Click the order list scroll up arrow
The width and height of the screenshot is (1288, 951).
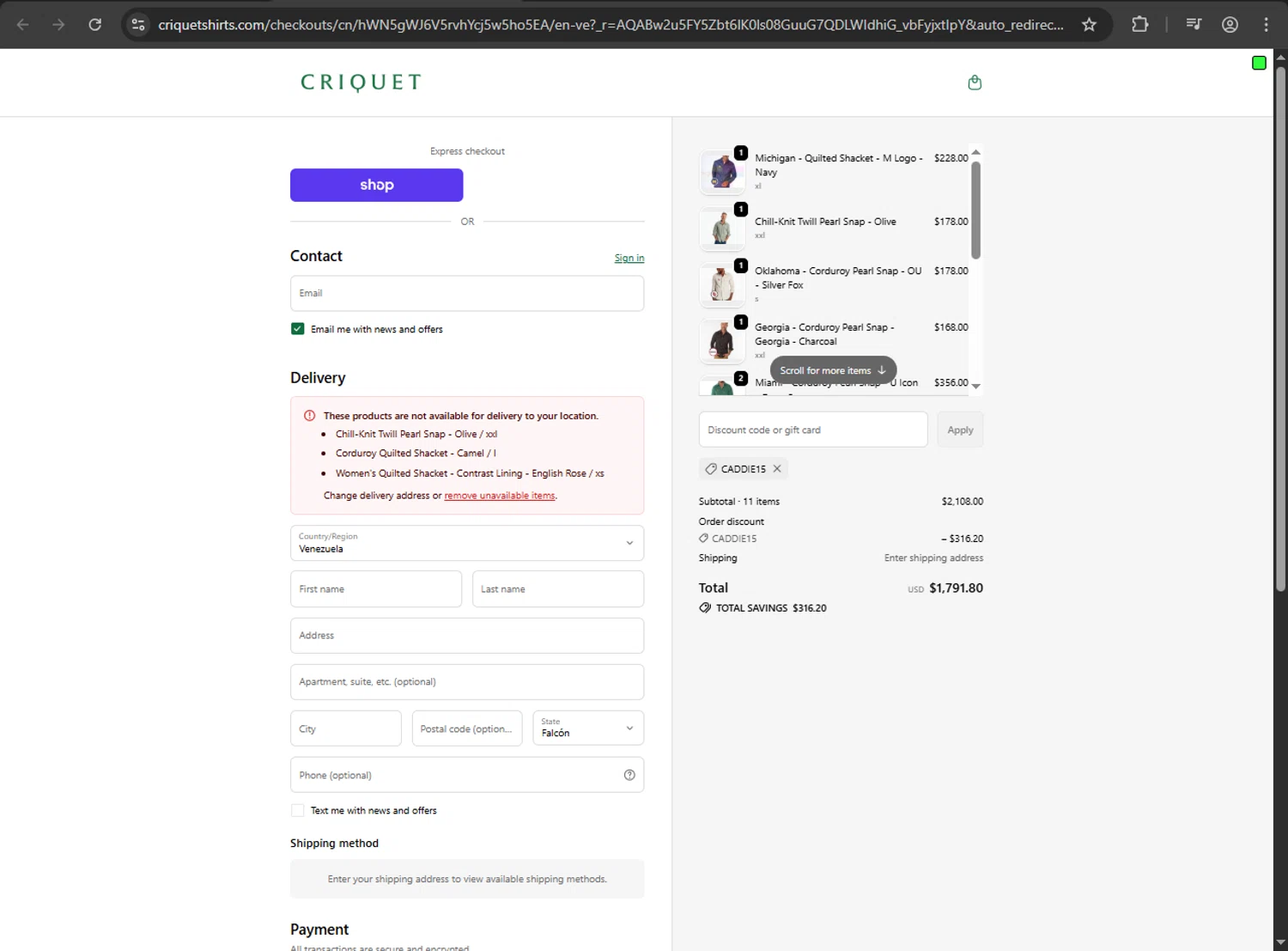tap(975, 152)
